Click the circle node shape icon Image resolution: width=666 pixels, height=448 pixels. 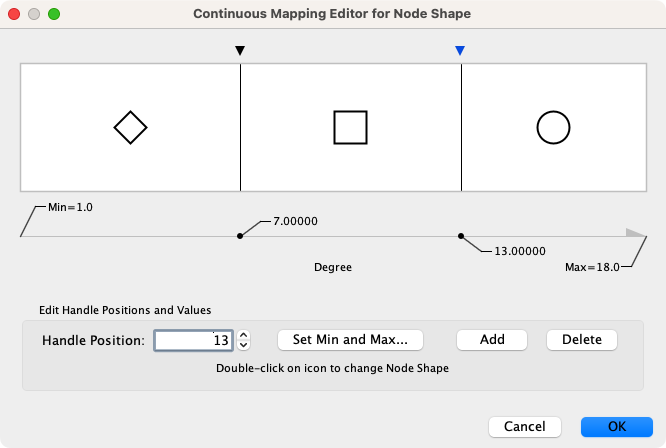click(x=553, y=127)
